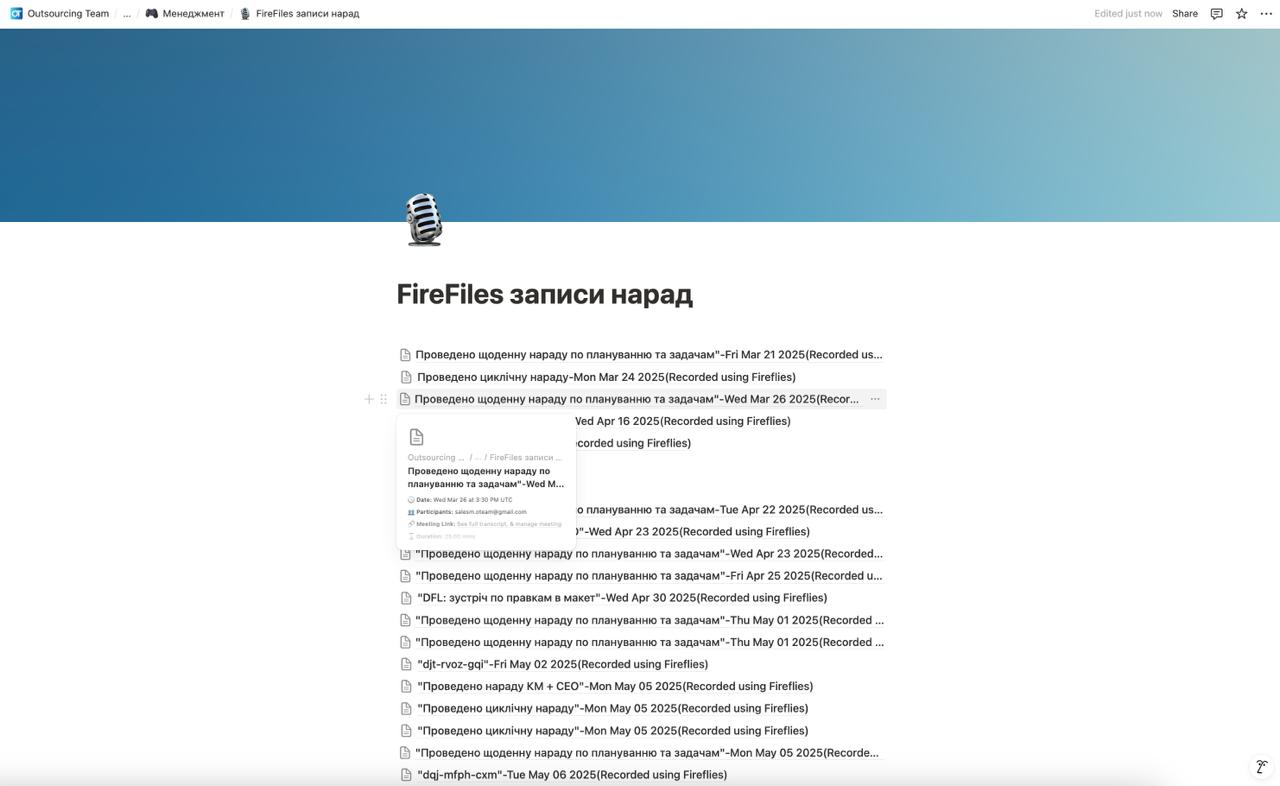Screen dimensions: 1280x786
Task: Open Проведено нараду KM + CEO page
Action: pos(614,686)
